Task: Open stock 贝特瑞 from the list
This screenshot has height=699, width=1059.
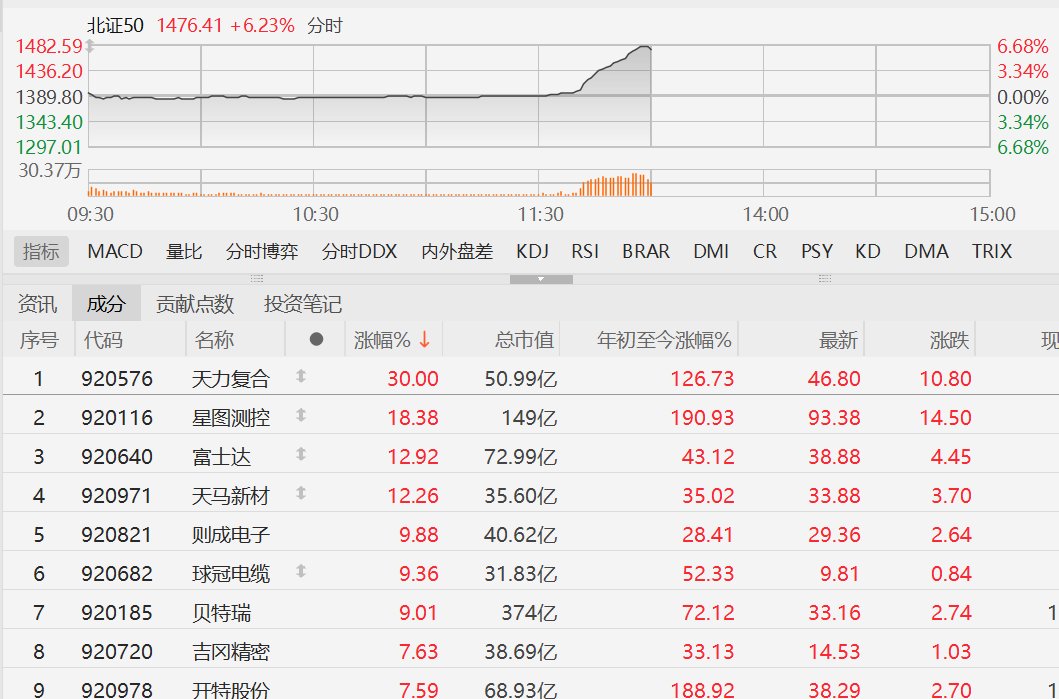Action: tap(217, 612)
